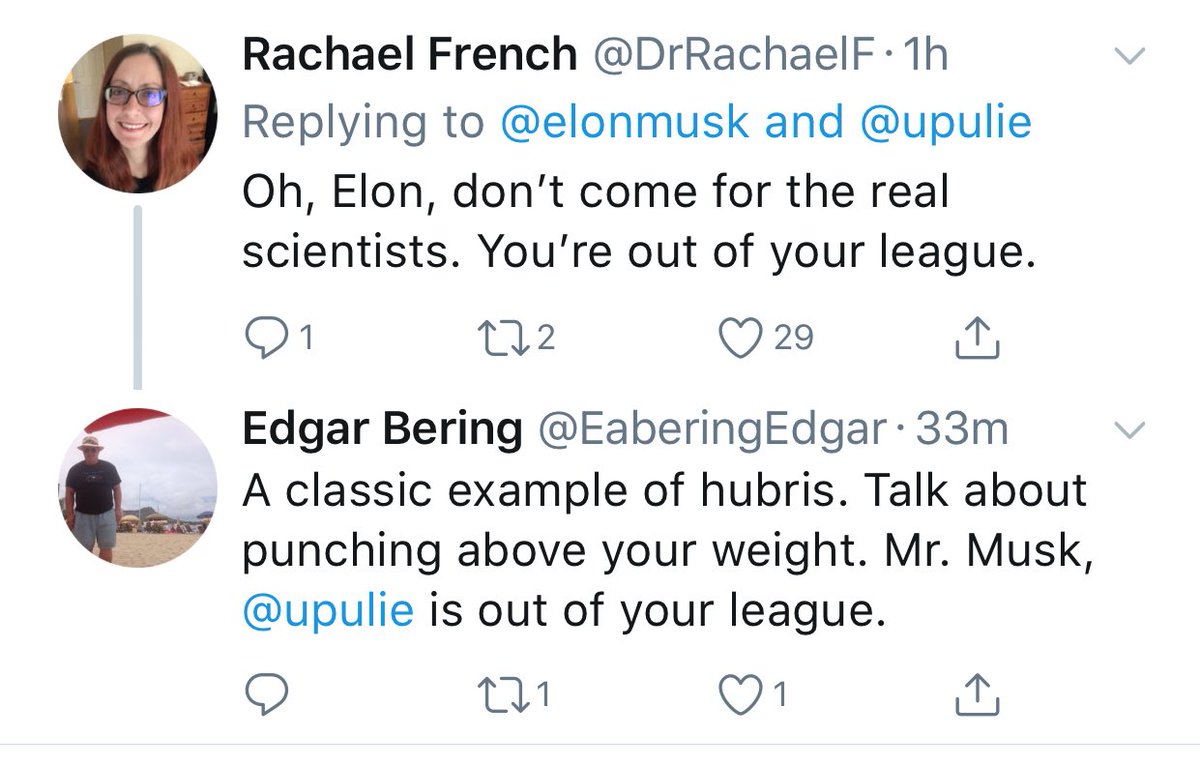
Task: Open Rachael French's display name
Action: pos(410,57)
